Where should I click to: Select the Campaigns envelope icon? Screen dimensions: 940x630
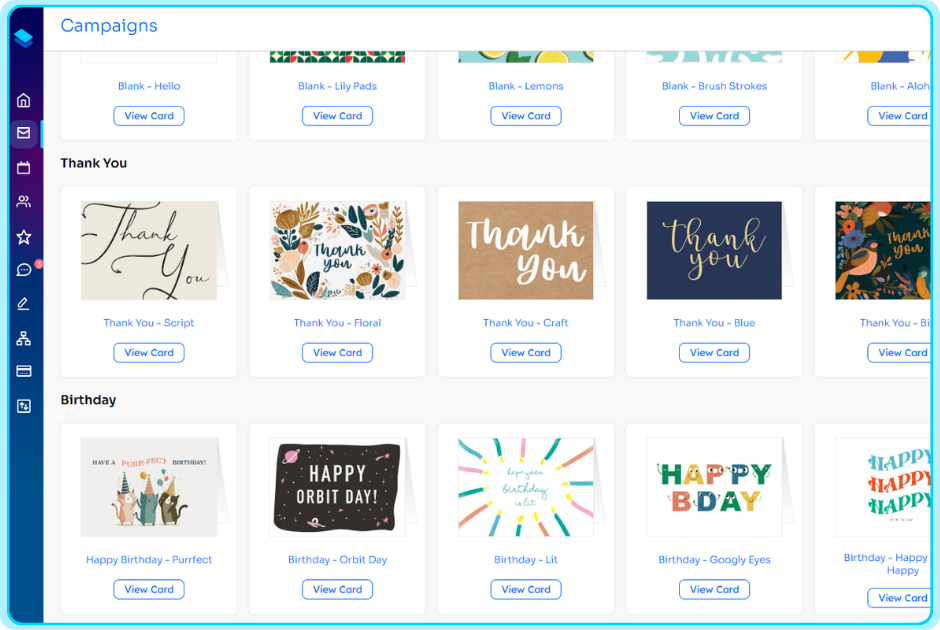tap(23, 133)
